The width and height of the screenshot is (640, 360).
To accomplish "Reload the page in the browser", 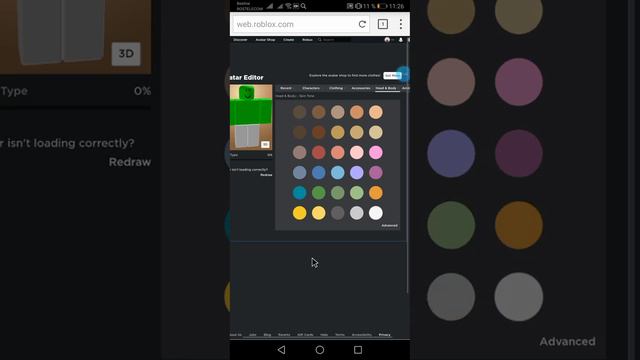I will (362, 24).
